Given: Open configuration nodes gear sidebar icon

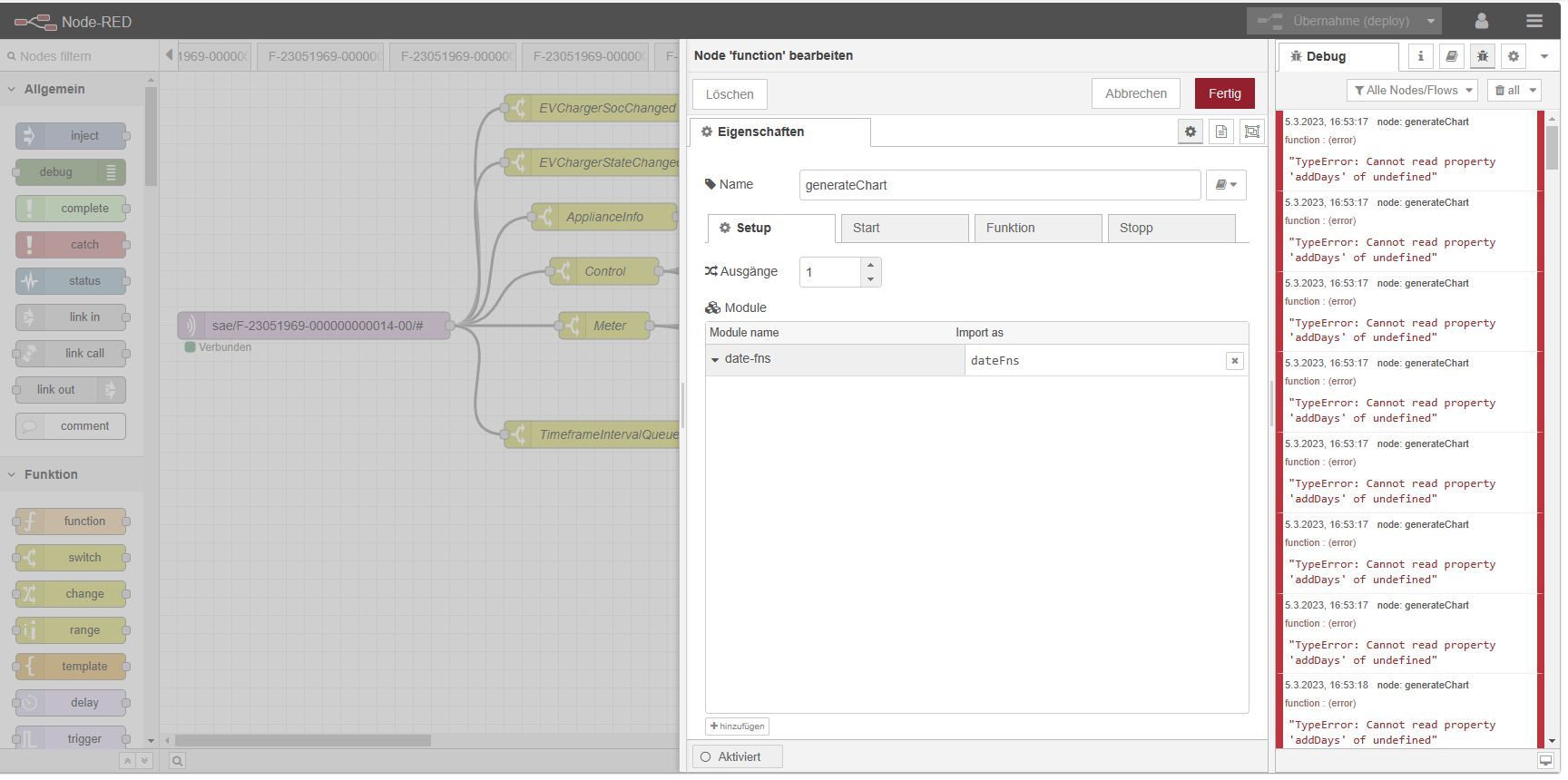Looking at the screenshot, I should [1514, 56].
